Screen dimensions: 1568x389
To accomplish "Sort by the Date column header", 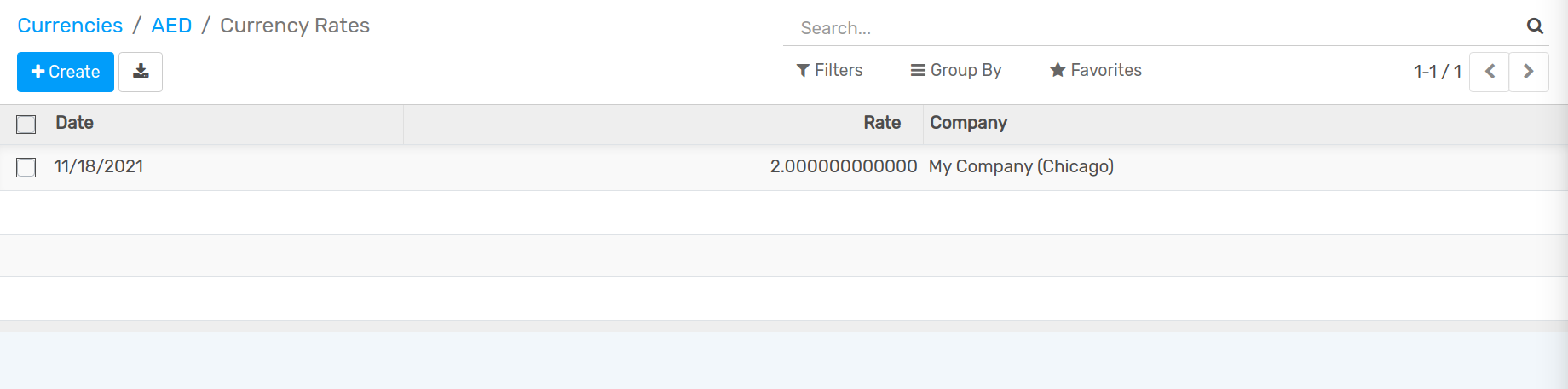I will click(x=75, y=123).
